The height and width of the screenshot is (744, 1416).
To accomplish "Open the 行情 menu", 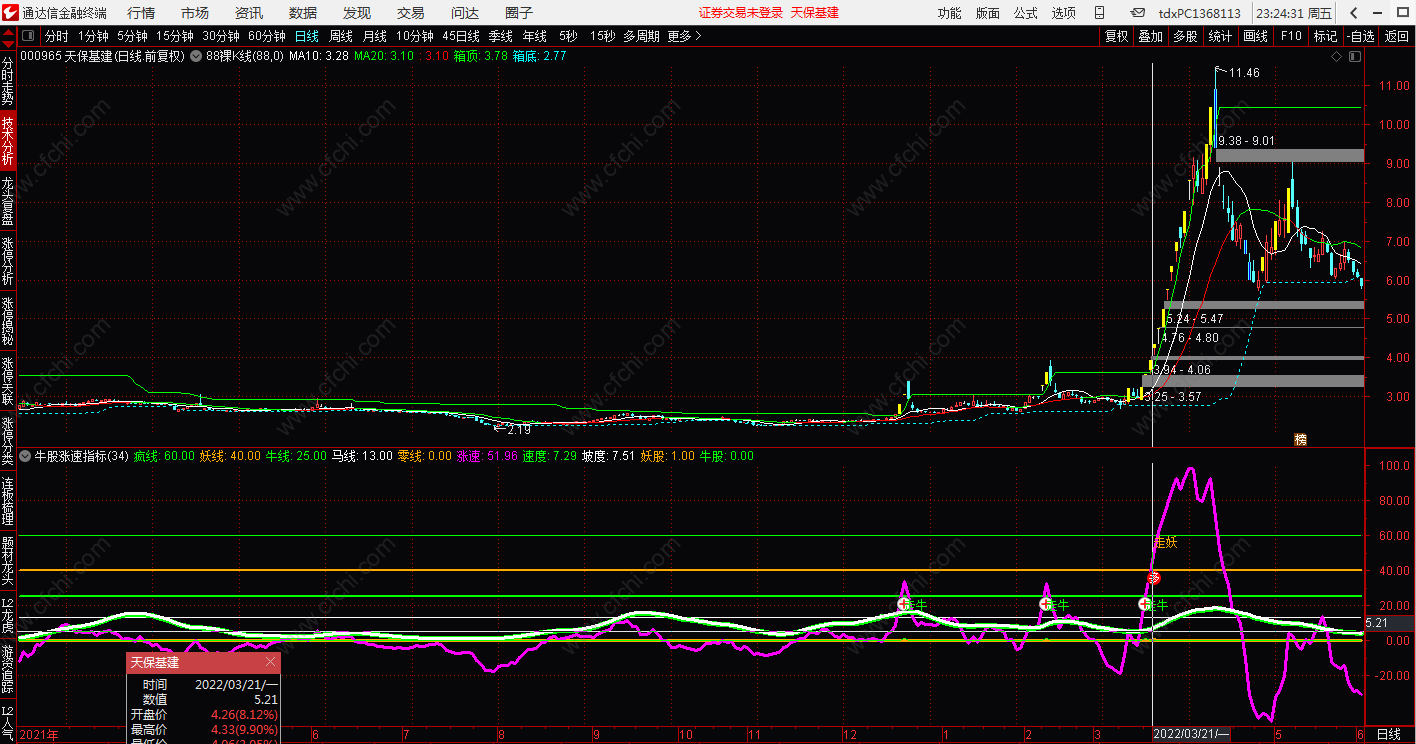I will coord(141,13).
